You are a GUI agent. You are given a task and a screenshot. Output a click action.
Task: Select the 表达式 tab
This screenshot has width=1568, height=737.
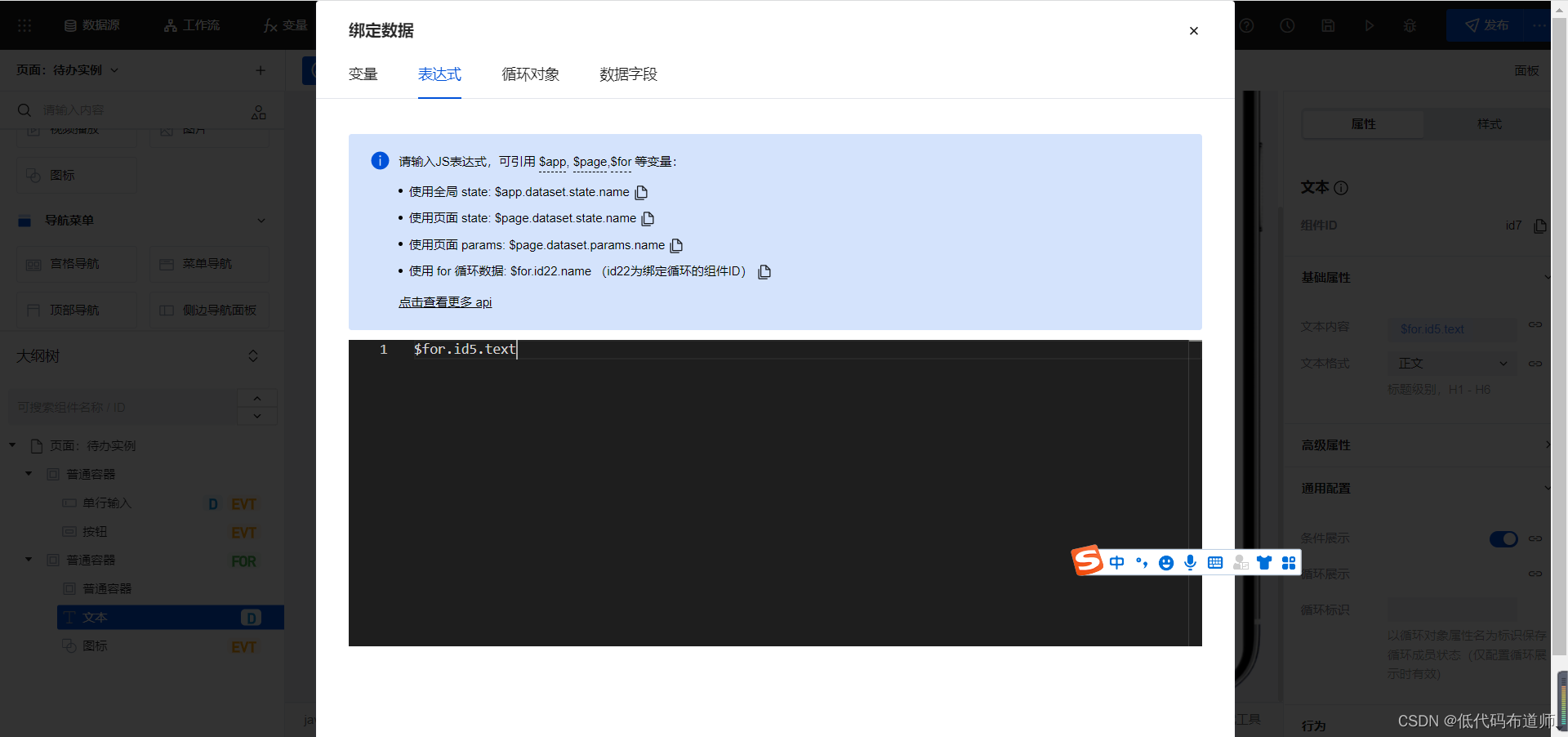click(439, 74)
